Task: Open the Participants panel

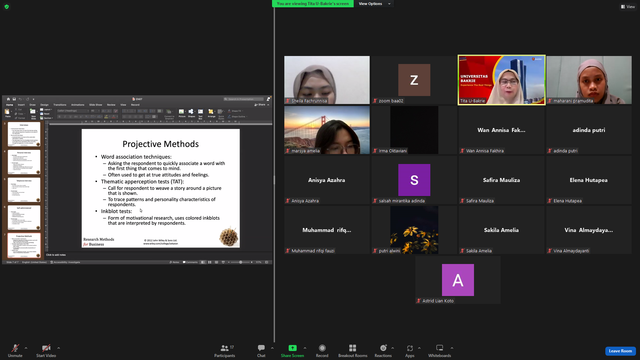Action: pyautogui.click(x=224, y=350)
